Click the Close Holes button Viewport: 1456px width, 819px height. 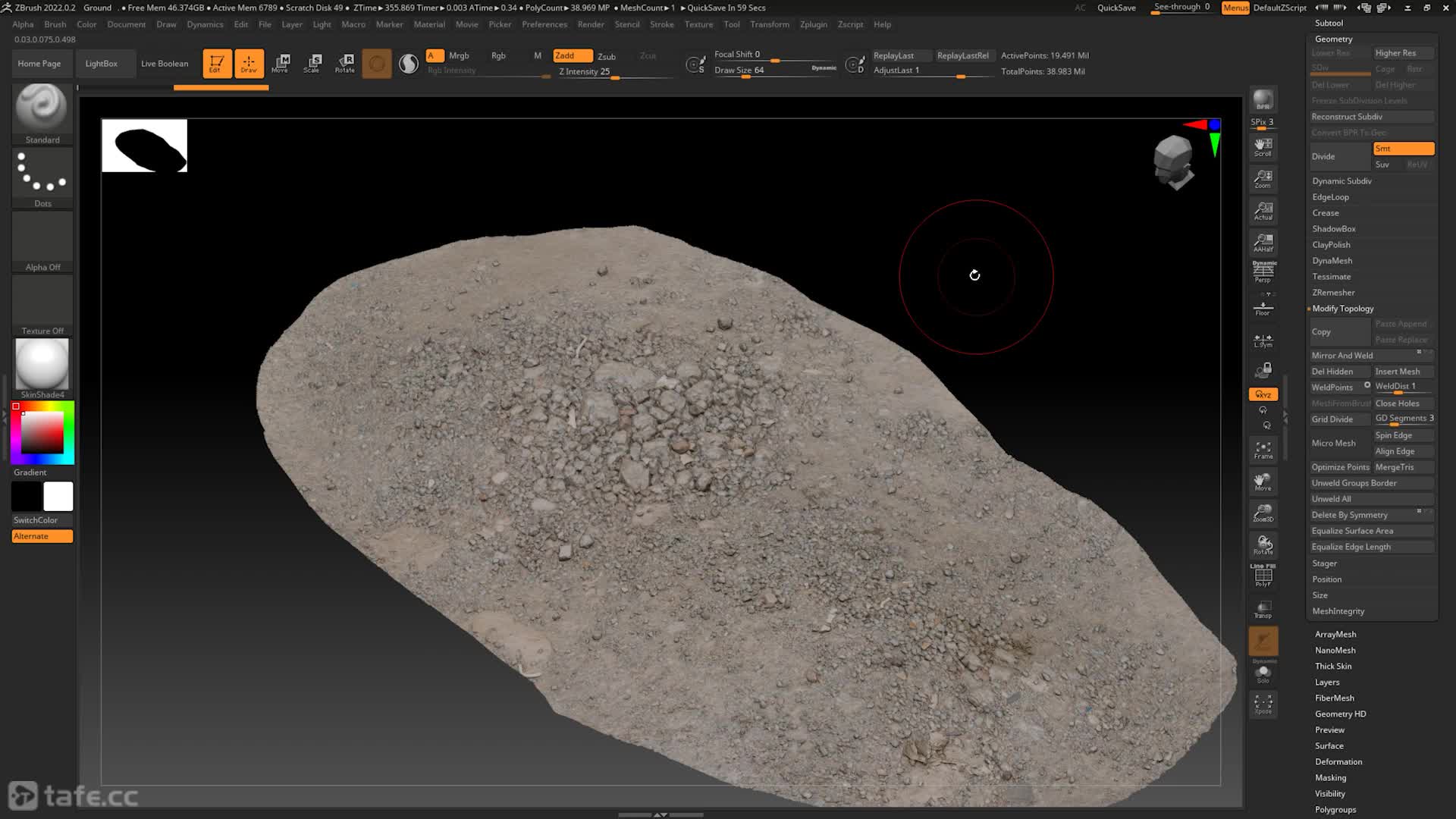tap(1403, 403)
